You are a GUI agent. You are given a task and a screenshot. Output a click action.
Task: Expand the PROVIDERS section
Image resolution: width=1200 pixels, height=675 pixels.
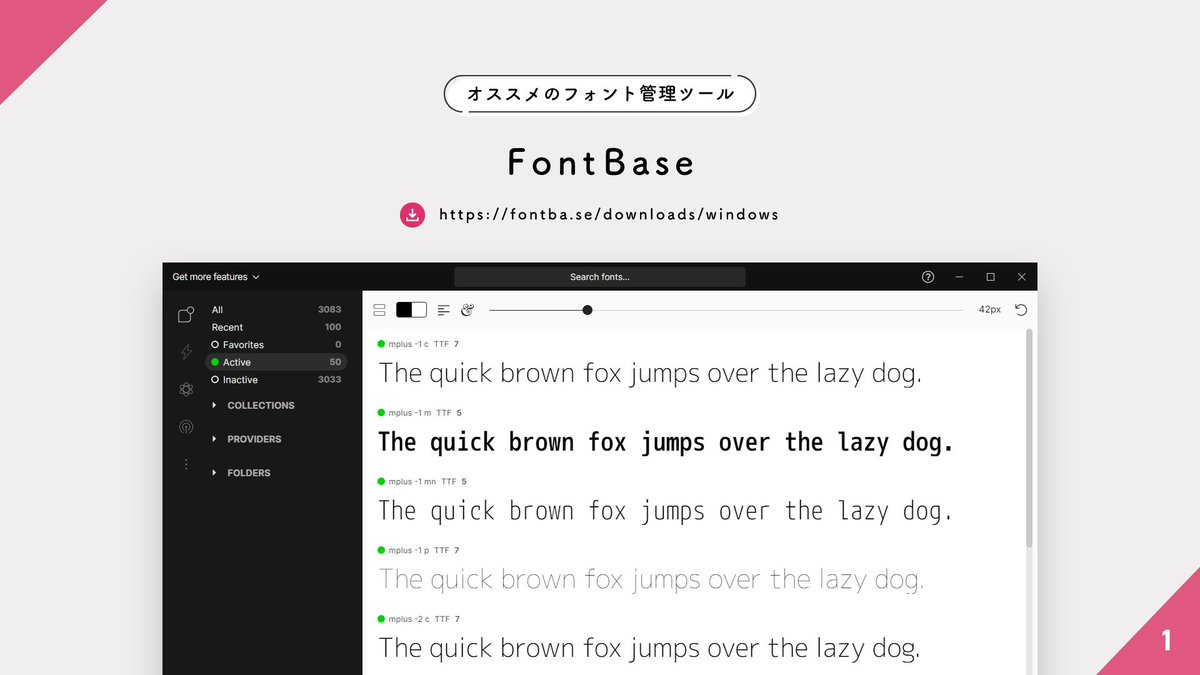click(x=247, y=439)
